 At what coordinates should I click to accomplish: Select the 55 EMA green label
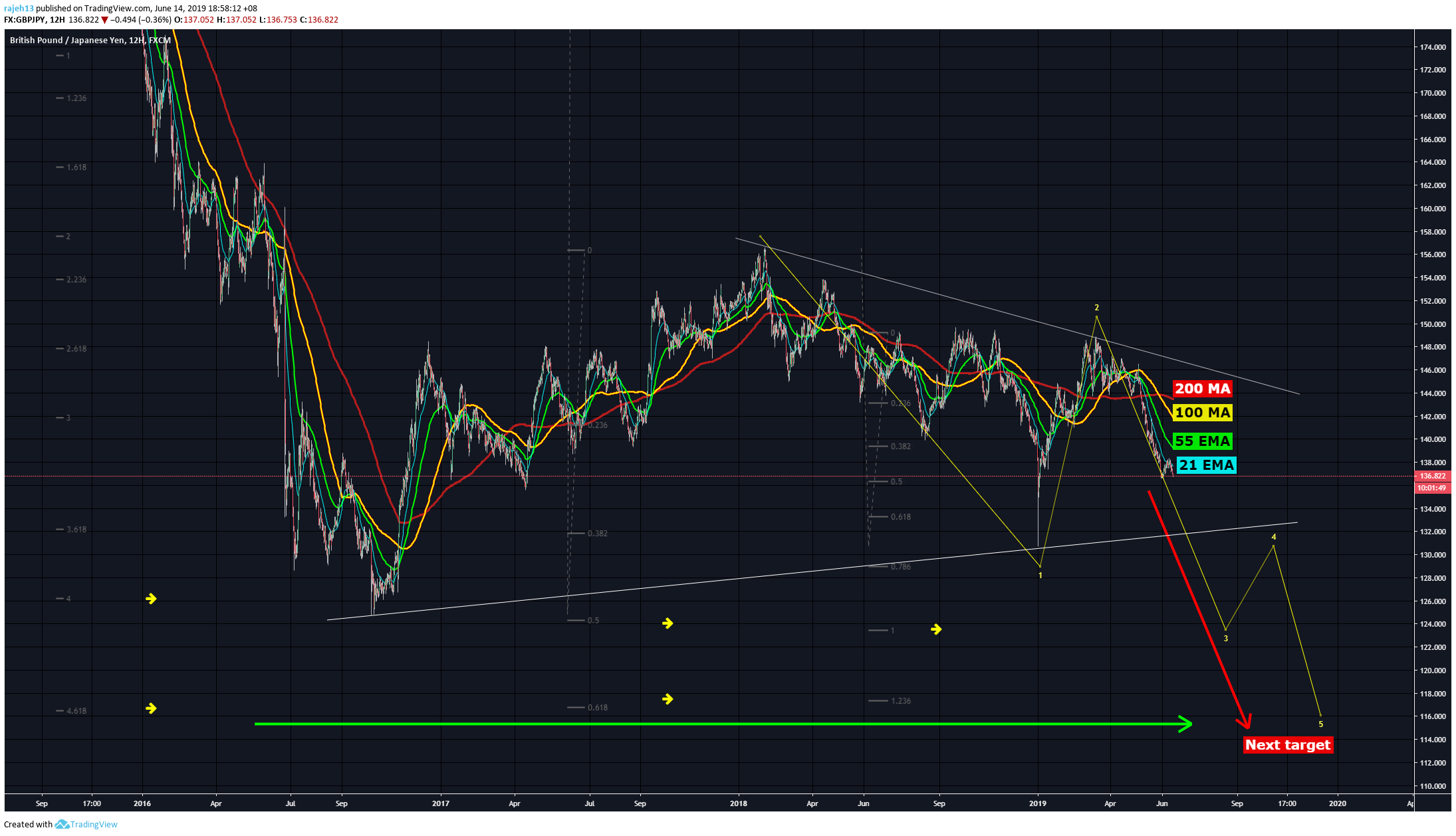click(x=1202, y=441)
